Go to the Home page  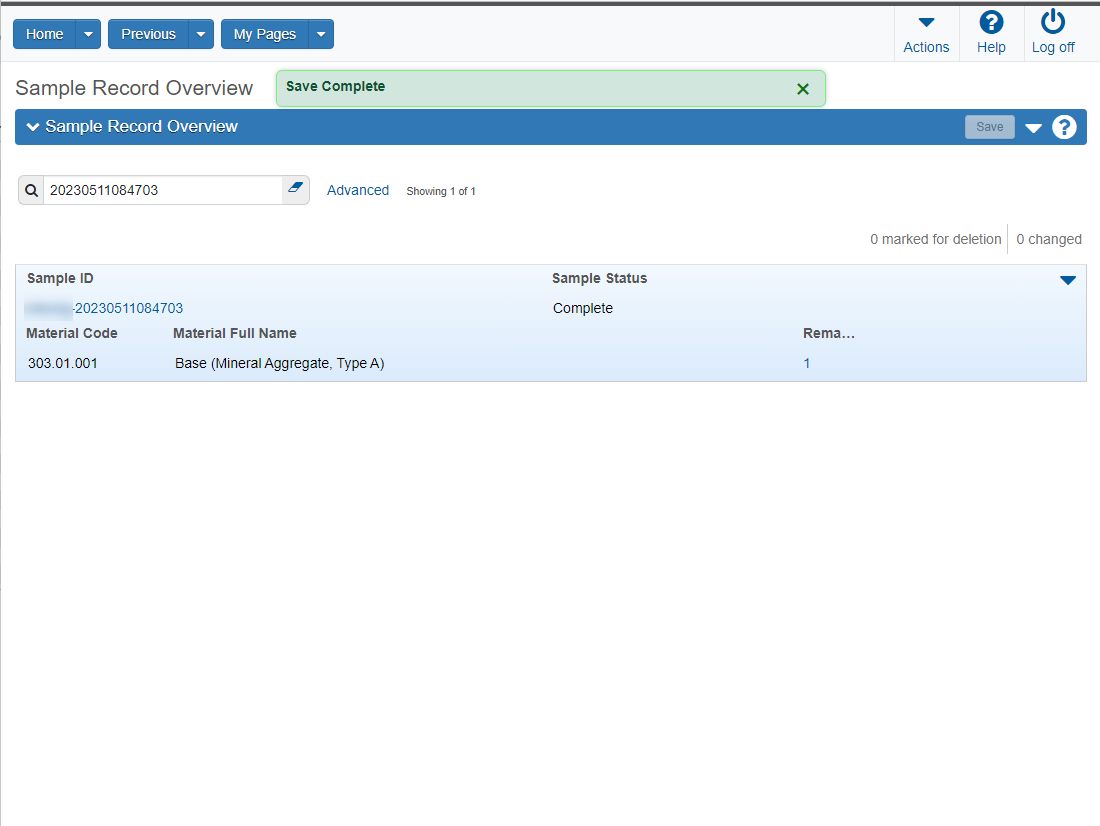[44, 34]
